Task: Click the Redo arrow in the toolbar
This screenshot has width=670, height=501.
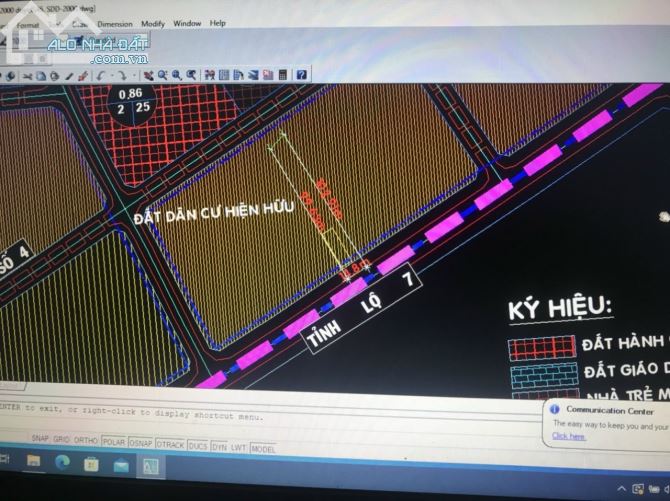Action: pyautogui.click(x=121, y=75)
